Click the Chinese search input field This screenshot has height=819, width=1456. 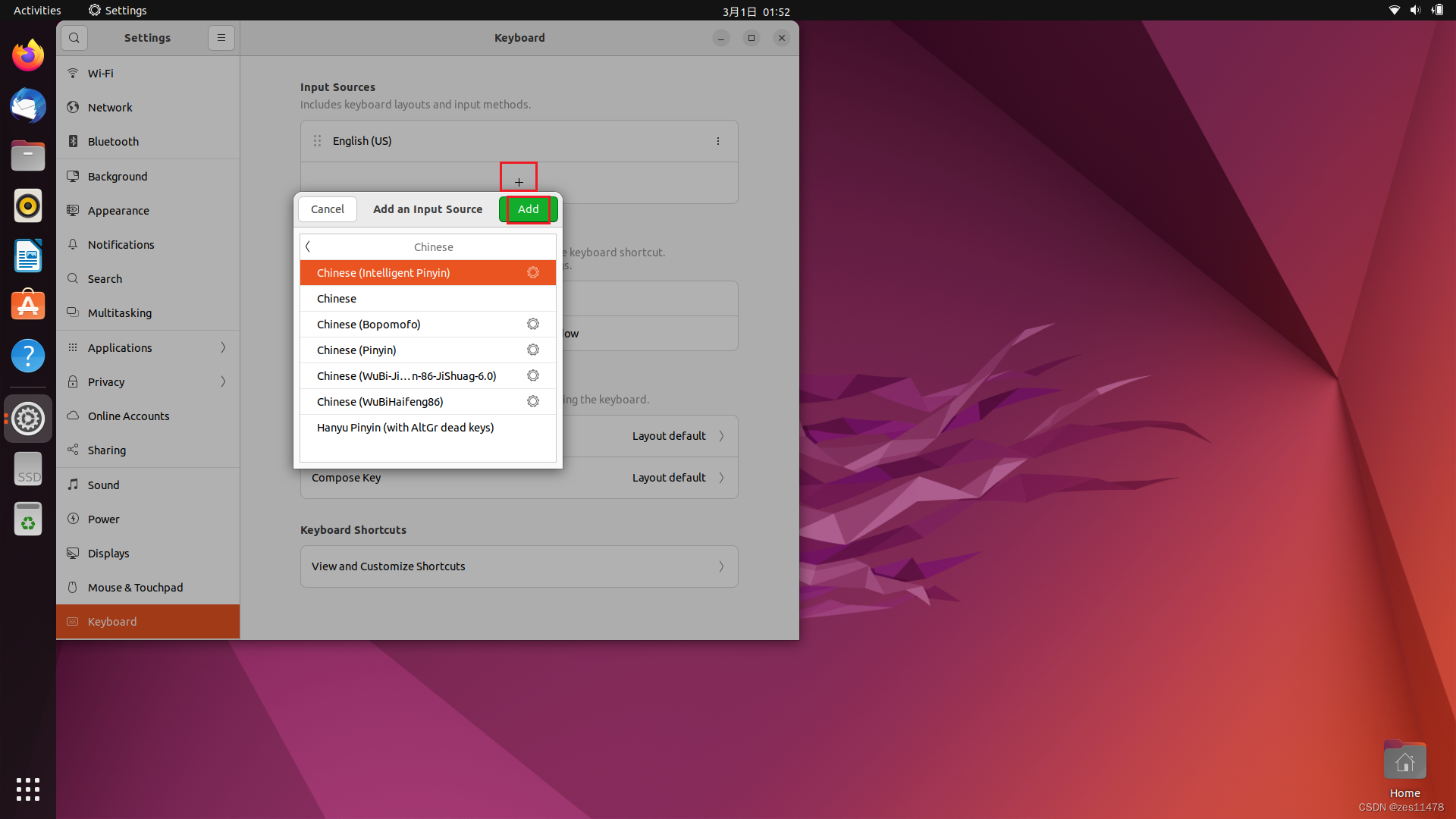(432, 246)
